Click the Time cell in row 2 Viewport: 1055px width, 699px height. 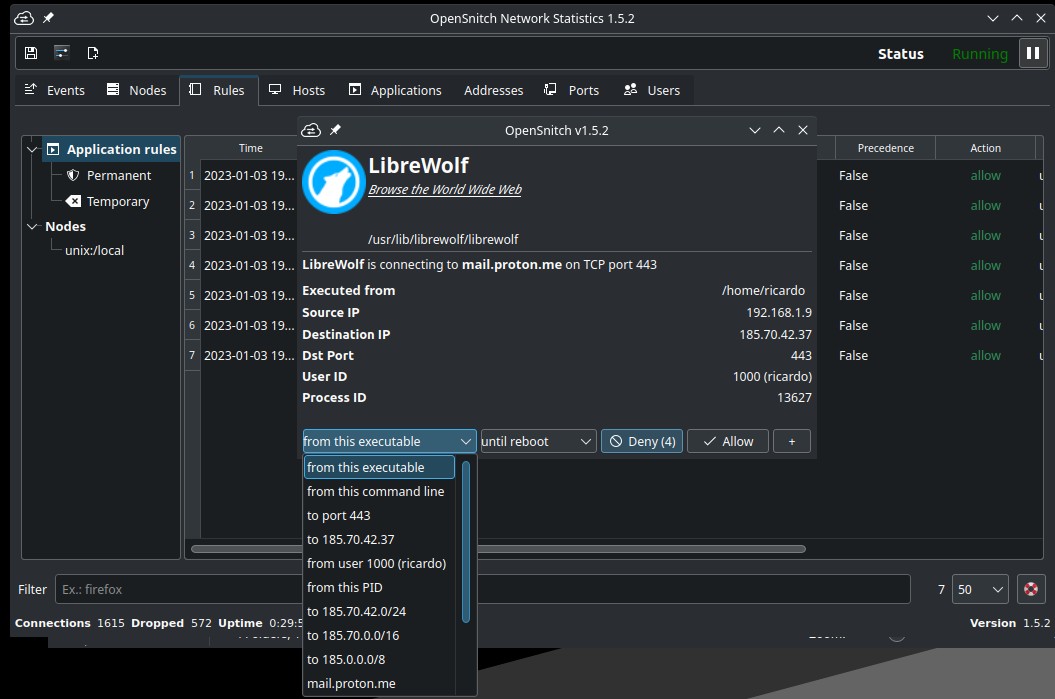click(249, 206)
